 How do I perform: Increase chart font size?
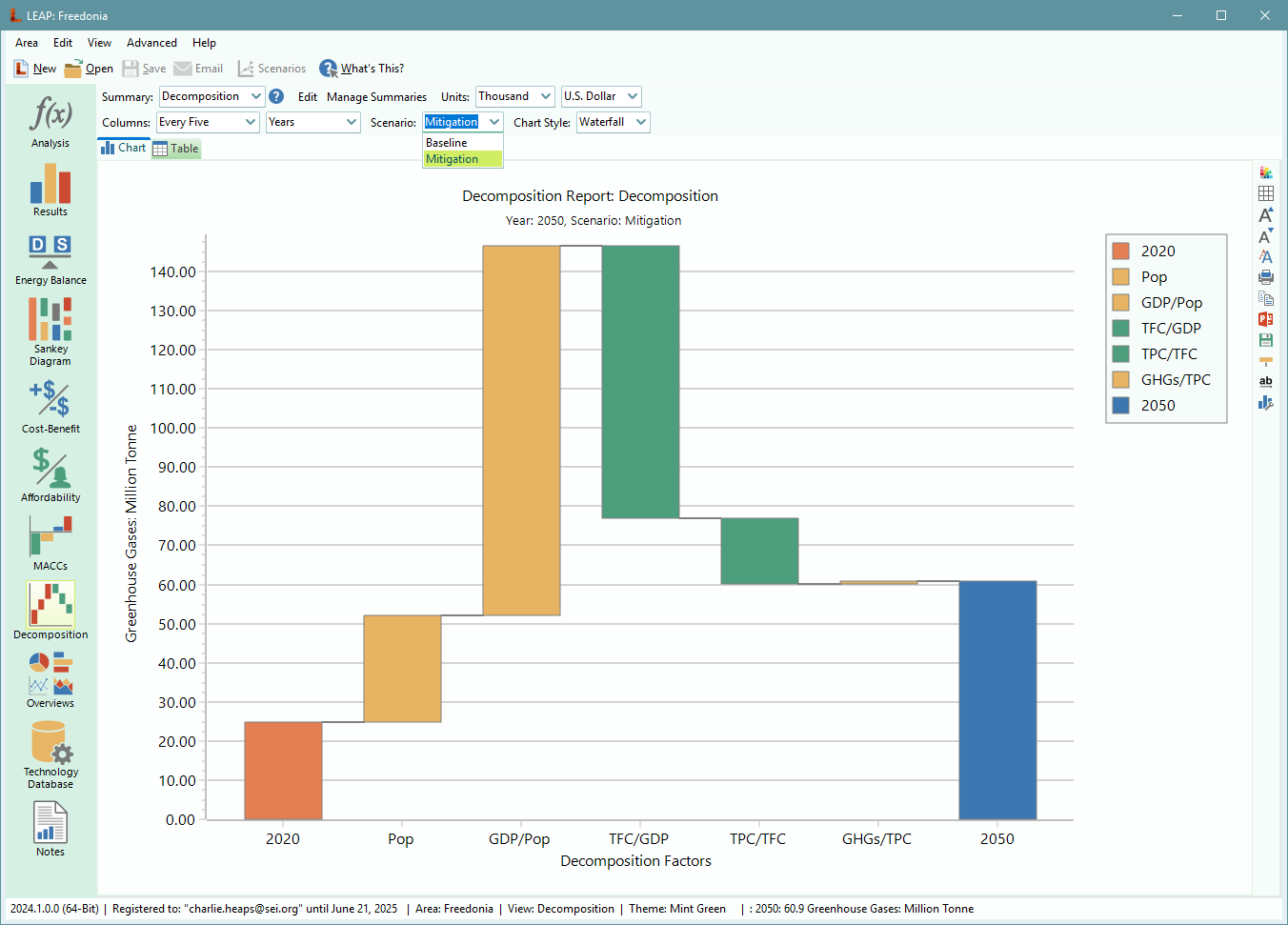(x=1265, y=215)
